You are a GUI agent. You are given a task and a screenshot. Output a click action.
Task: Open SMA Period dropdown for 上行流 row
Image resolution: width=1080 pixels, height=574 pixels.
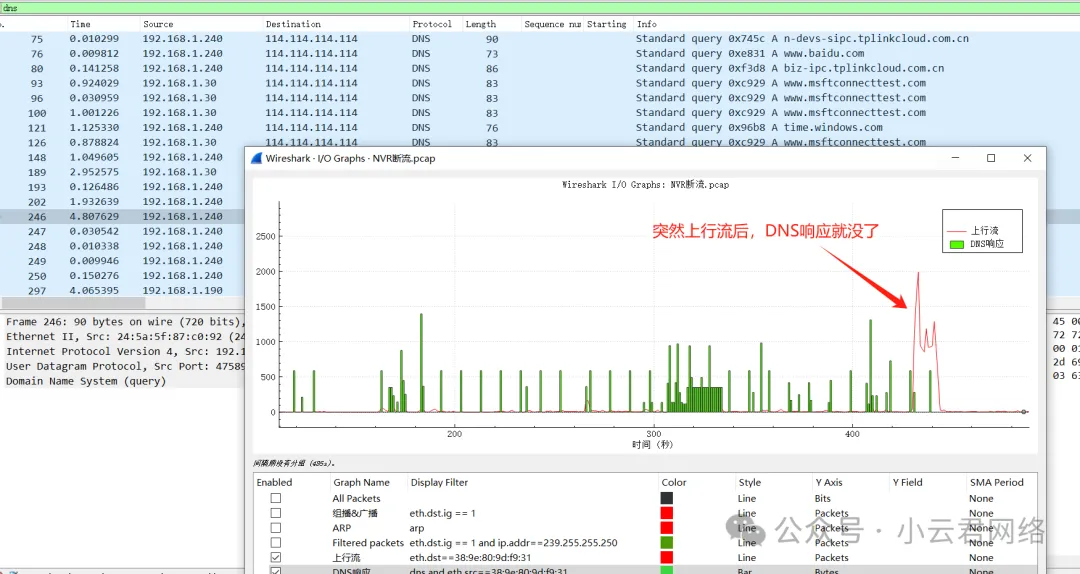click(981, 558)
